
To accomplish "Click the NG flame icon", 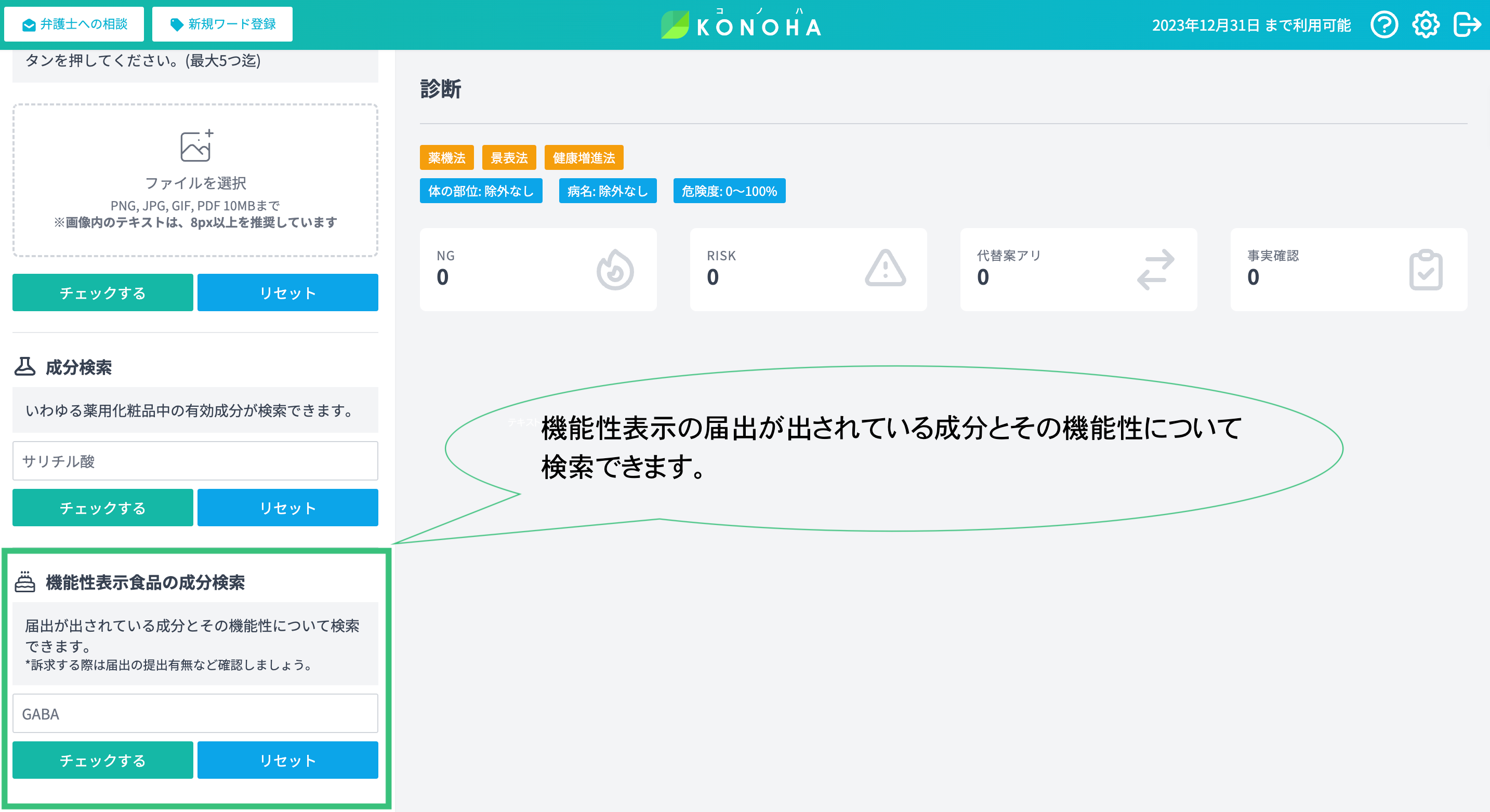I will (x=614, y=270).
